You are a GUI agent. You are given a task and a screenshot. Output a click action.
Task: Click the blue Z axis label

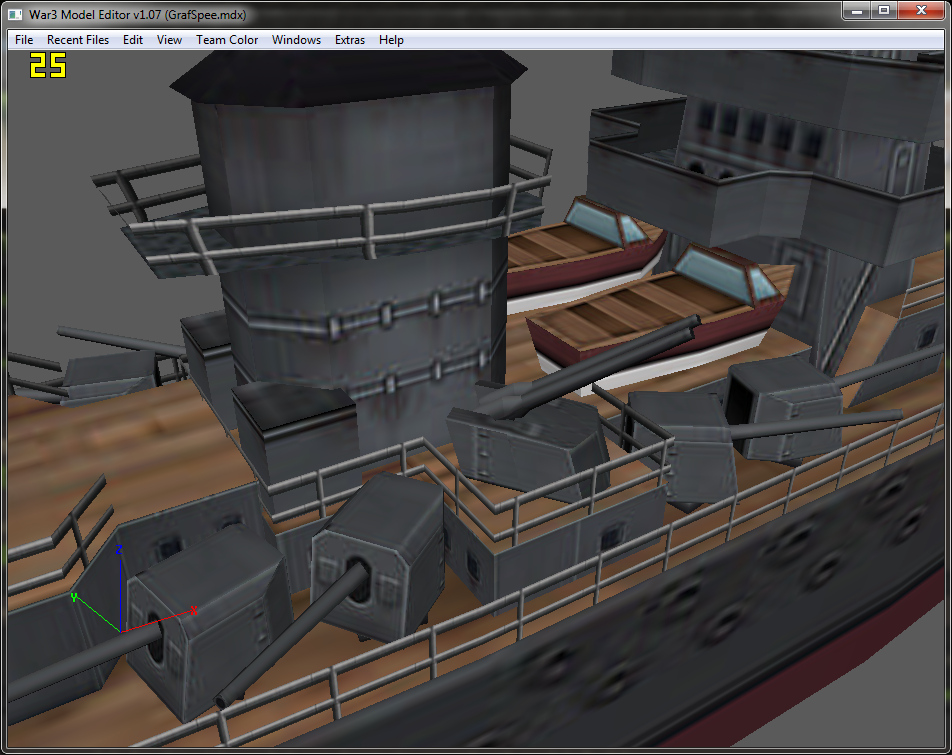click(119, 549)
